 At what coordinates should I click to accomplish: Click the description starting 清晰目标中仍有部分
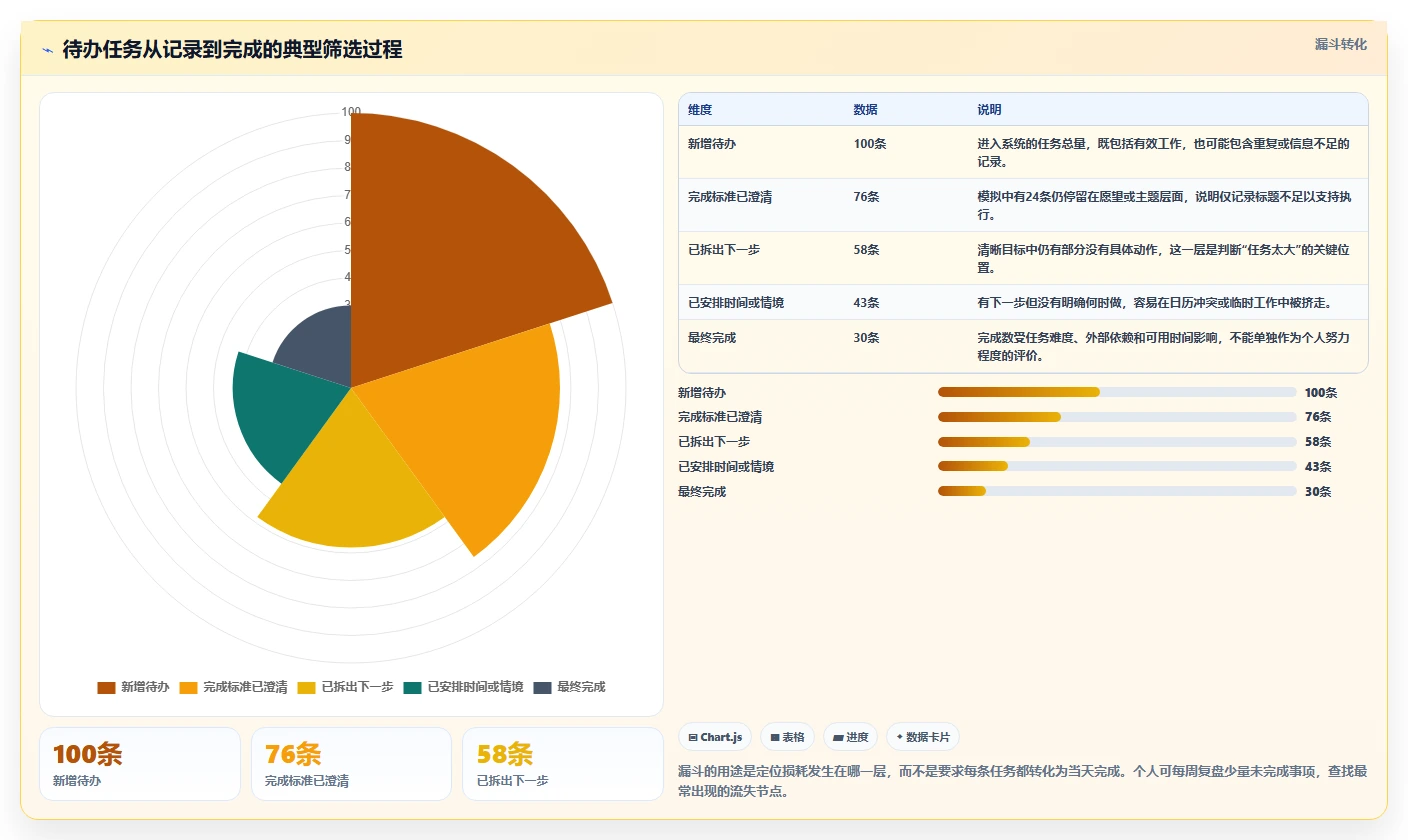point(1163,258)
